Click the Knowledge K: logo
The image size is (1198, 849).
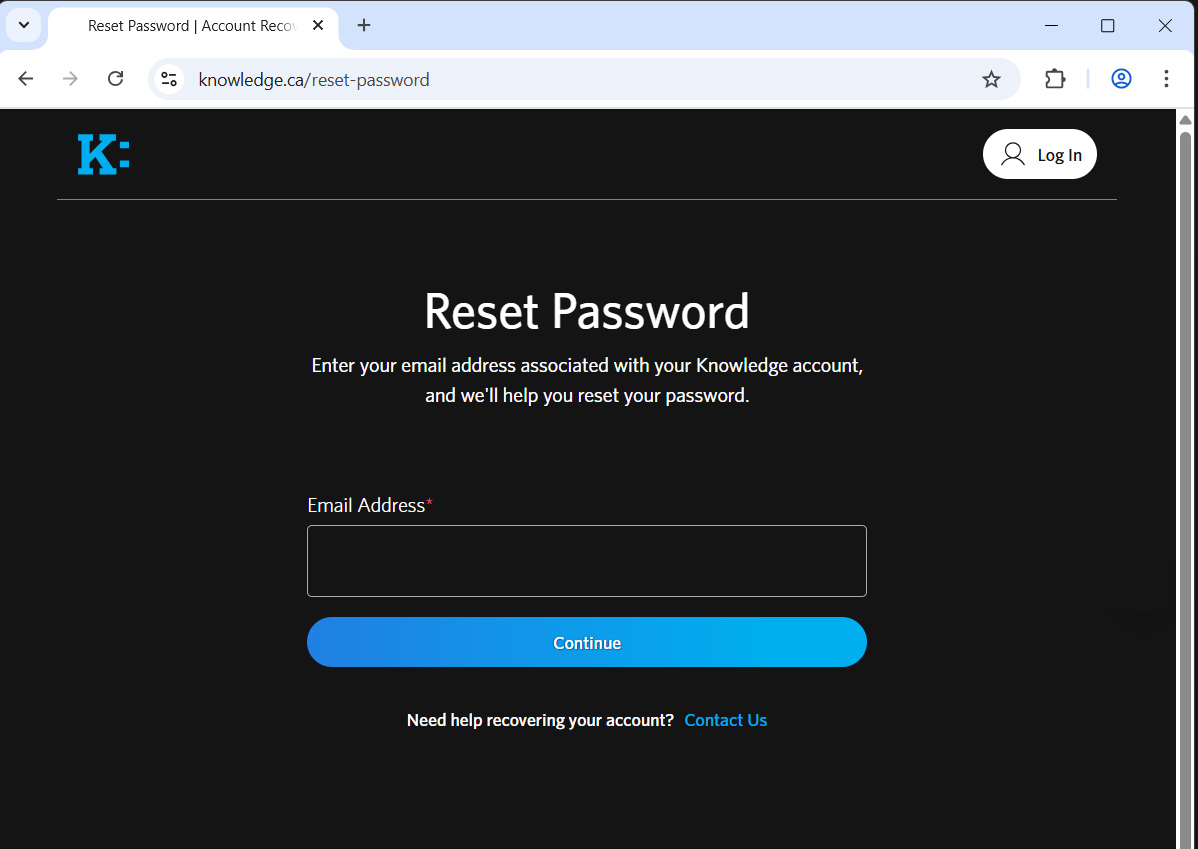(x=103, y=155)
